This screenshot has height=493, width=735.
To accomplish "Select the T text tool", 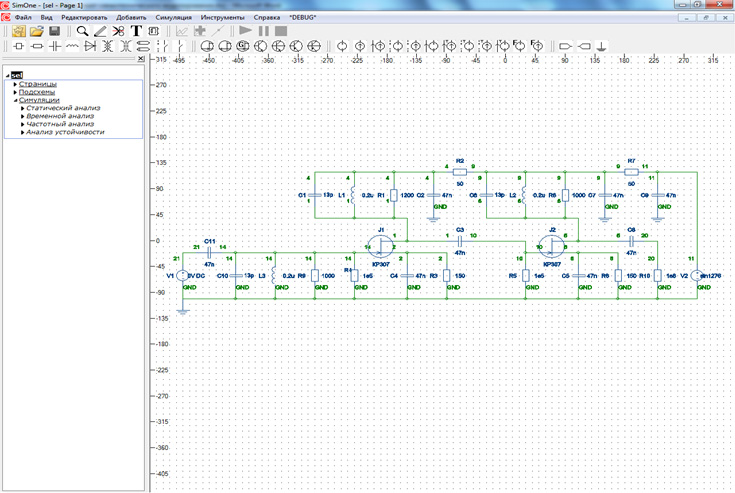I will point(136,31).
